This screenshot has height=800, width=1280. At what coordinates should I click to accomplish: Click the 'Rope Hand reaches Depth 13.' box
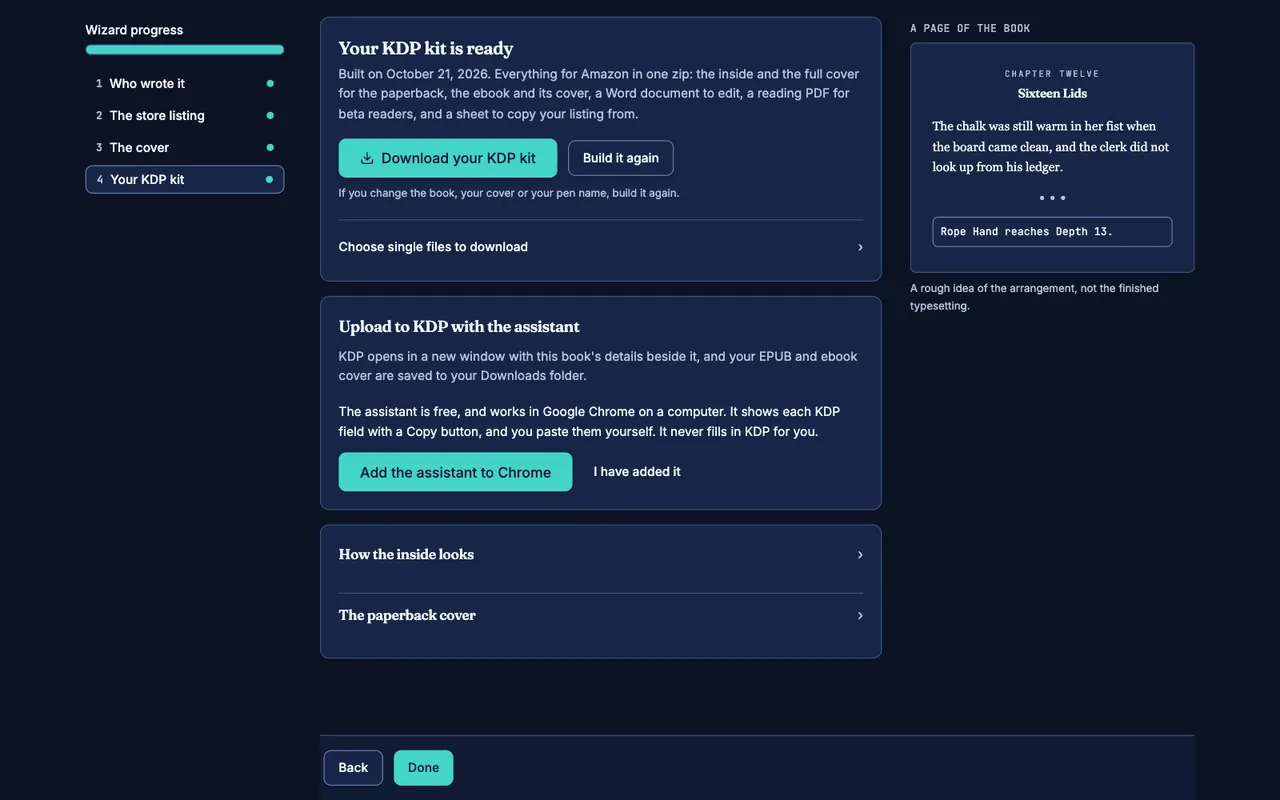tap(1052, 232)
